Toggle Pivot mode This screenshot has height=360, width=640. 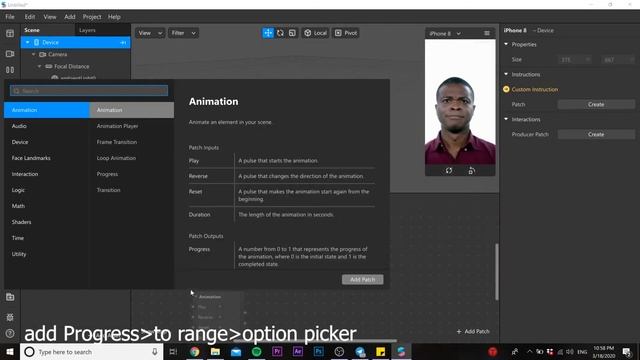[x=346, y=33]
